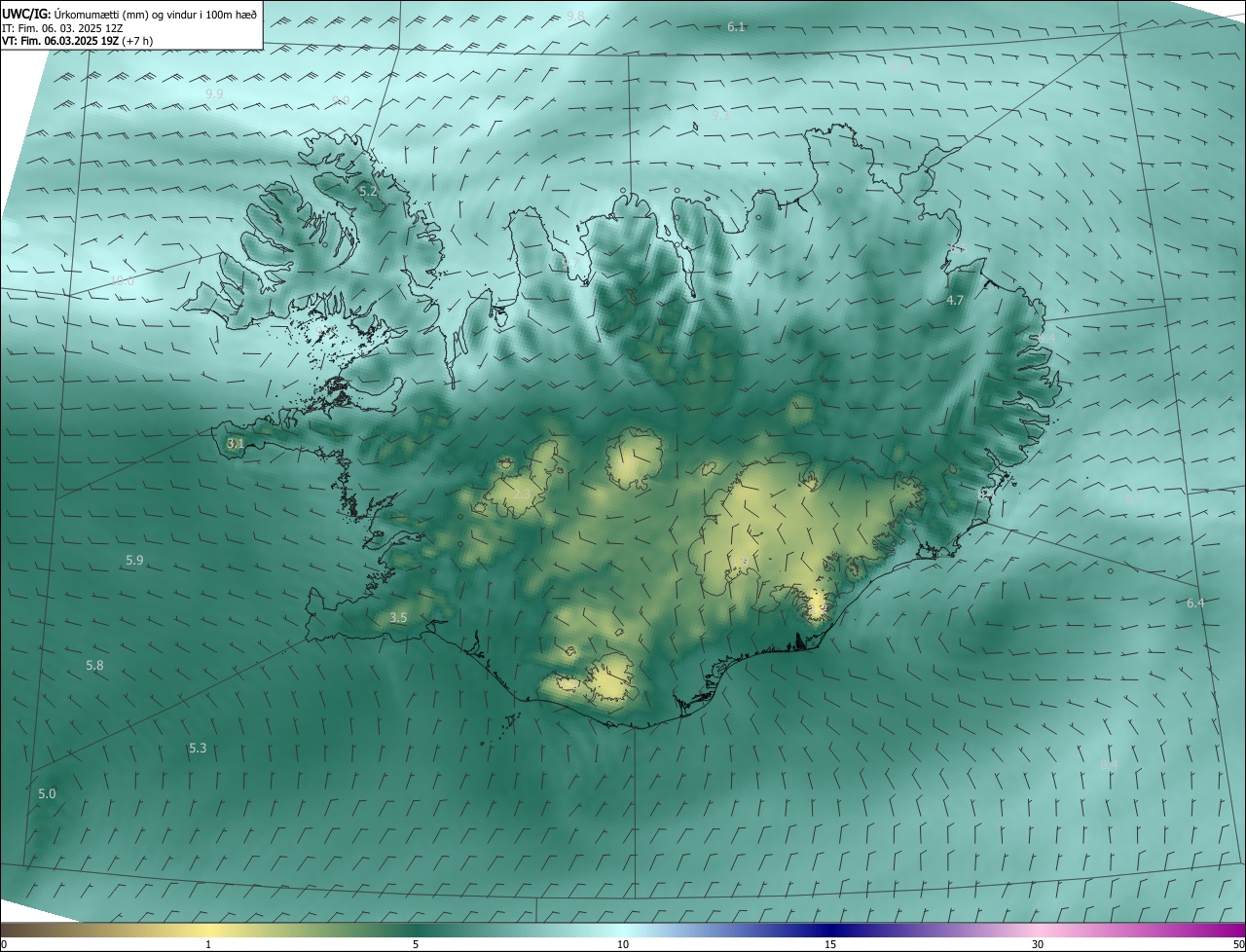Click the 8.4 value in the southeast sea
The height and width of the screenshot is (952, 1246).
[1109, 764]
